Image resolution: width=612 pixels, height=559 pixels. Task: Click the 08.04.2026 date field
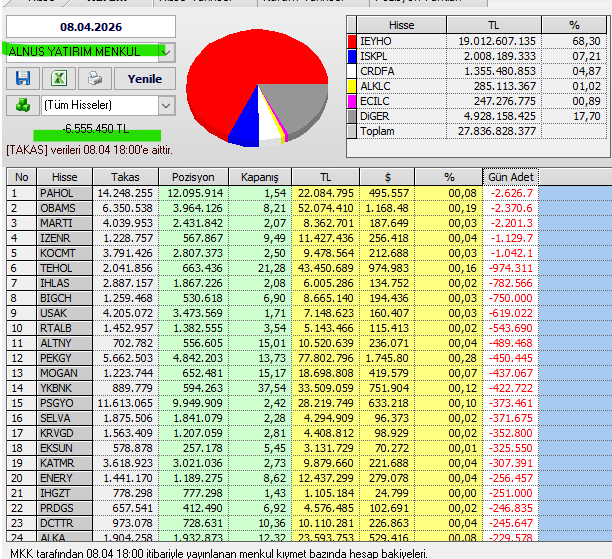[x=91, y=27]
